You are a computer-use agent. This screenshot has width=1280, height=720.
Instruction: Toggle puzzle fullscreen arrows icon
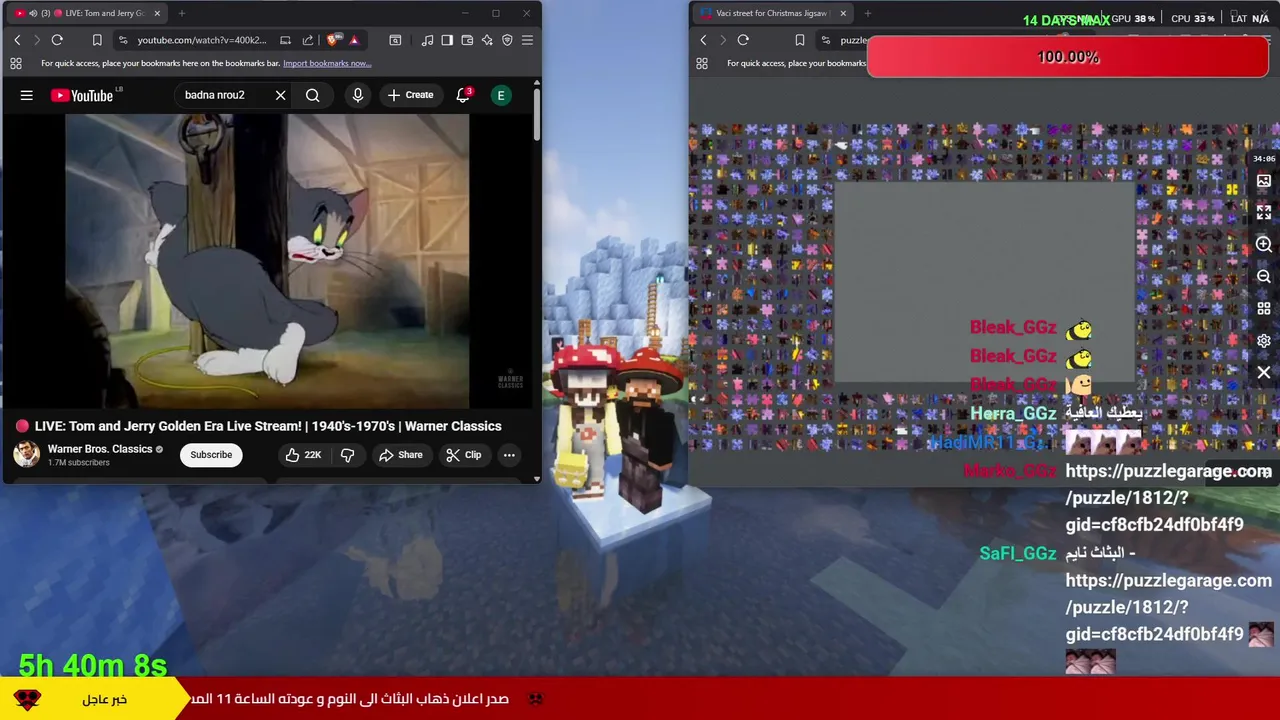(1264, 213)
